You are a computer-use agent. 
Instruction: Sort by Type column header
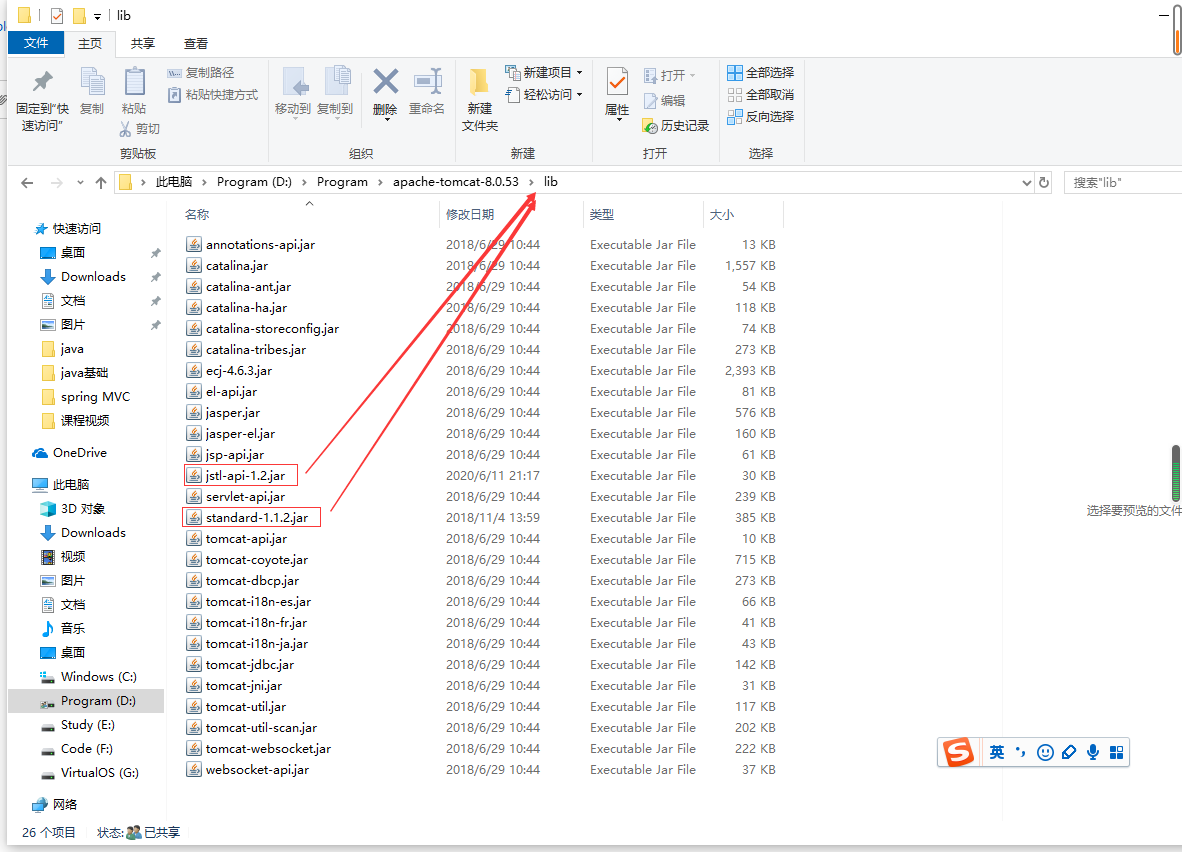602,215
